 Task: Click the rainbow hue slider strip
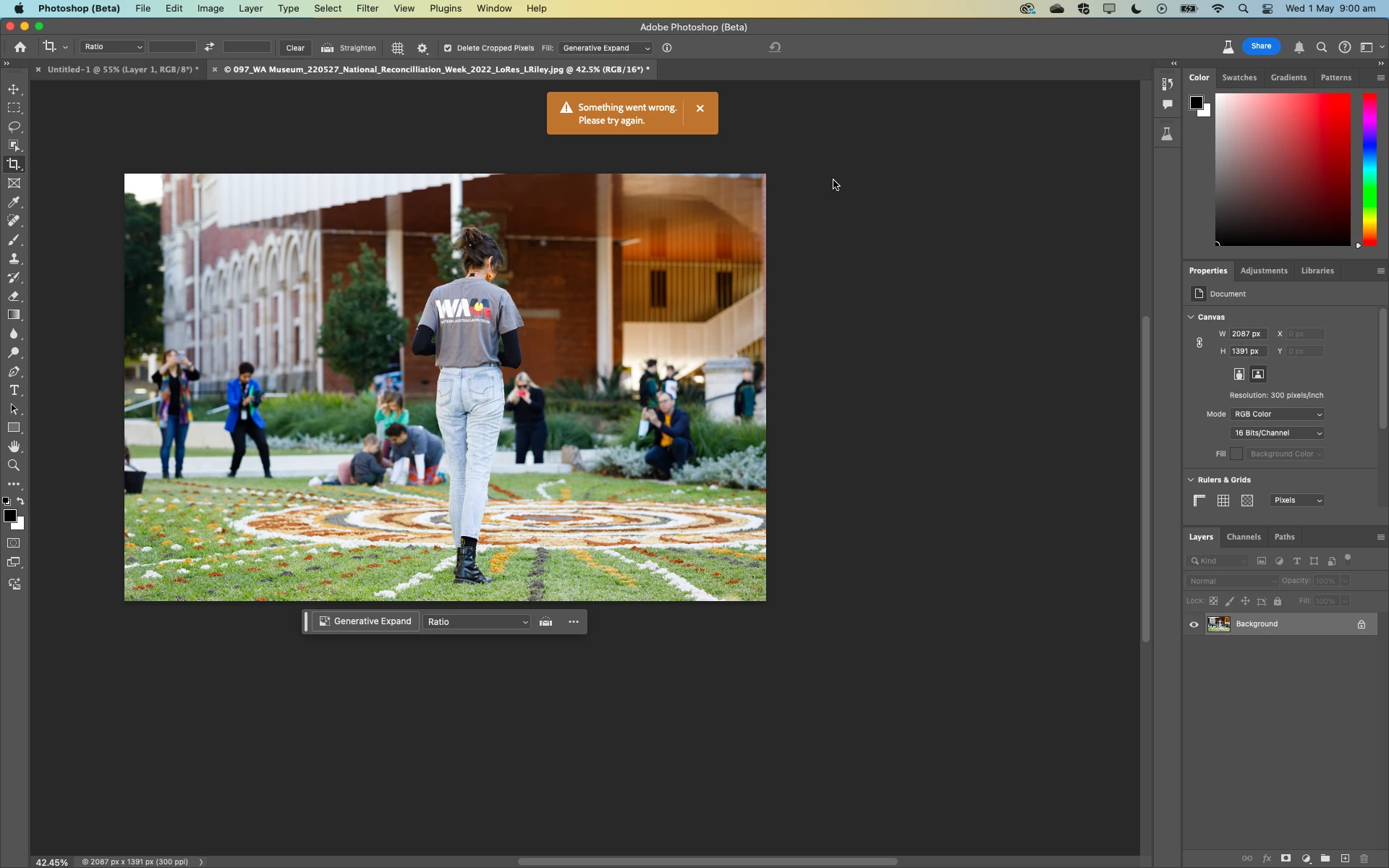point(1369,170)
